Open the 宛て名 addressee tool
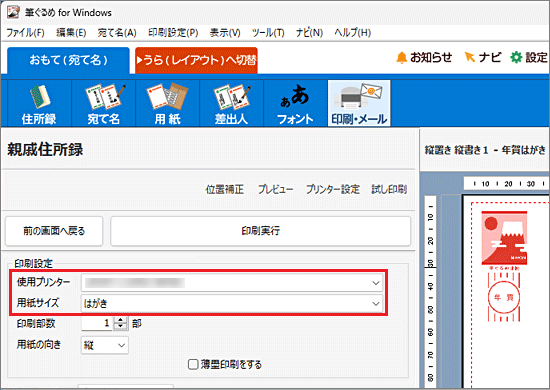Screen dimensions: 550x390 (103, 103)
